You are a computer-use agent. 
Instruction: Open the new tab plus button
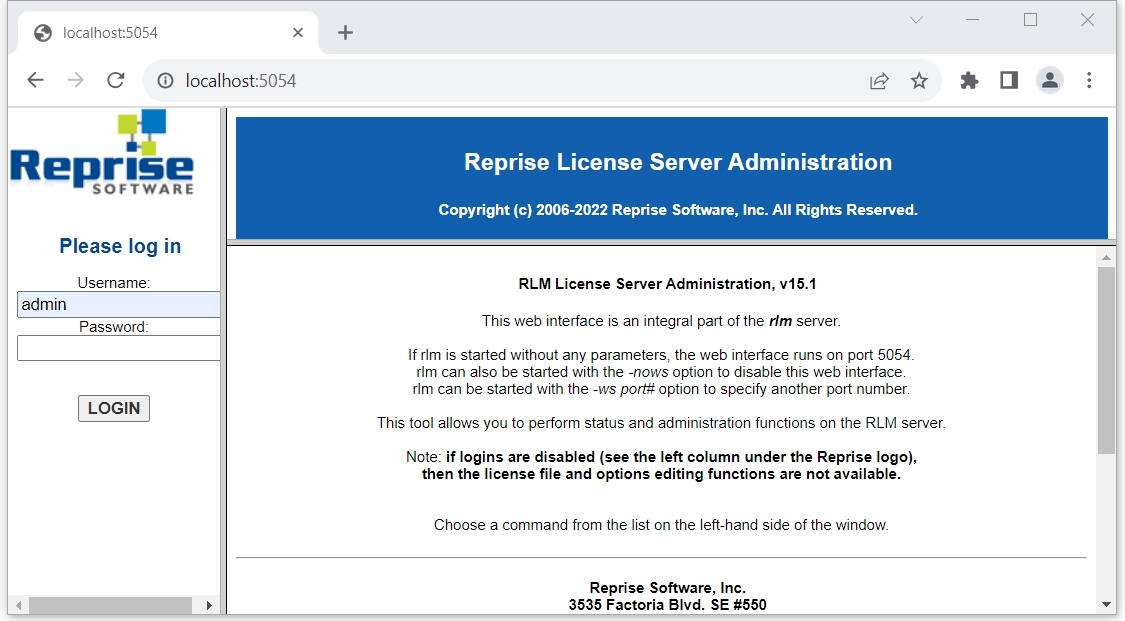click(x=345, y=33)
